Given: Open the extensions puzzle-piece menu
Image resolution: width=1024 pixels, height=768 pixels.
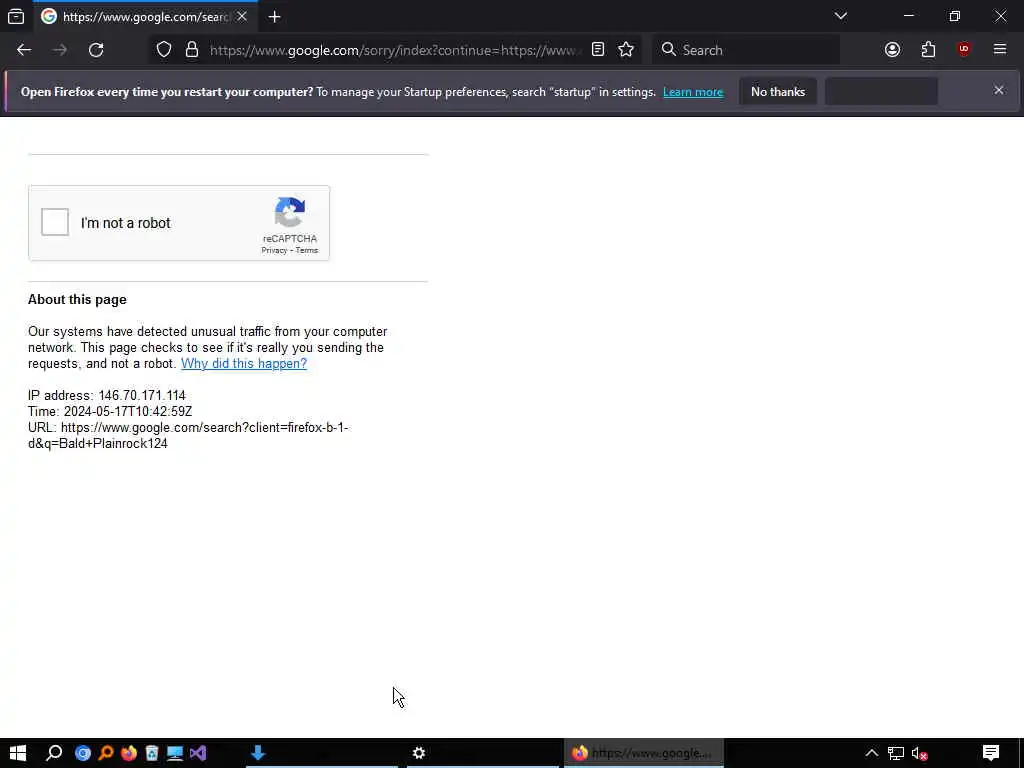Looking at the screenshot, I should (928, 50).
